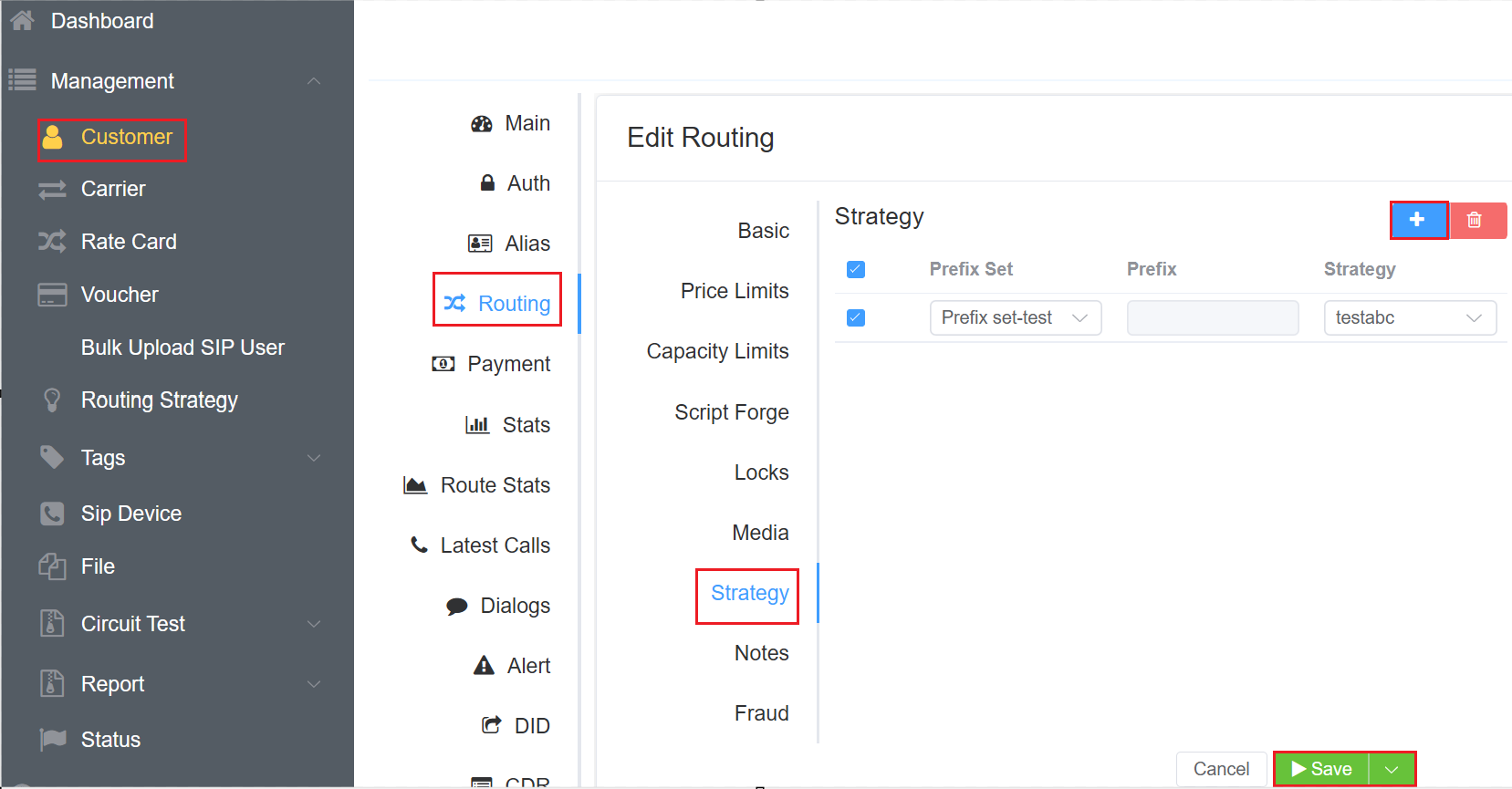Switch to the Price Limits tab

pyautogui.click(x=735, y=291)
